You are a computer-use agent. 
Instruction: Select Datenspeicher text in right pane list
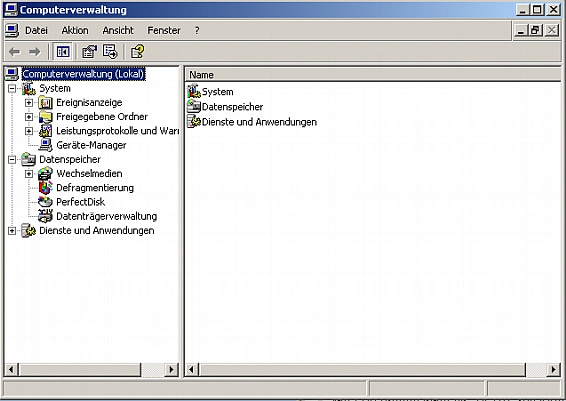point(232,107)
